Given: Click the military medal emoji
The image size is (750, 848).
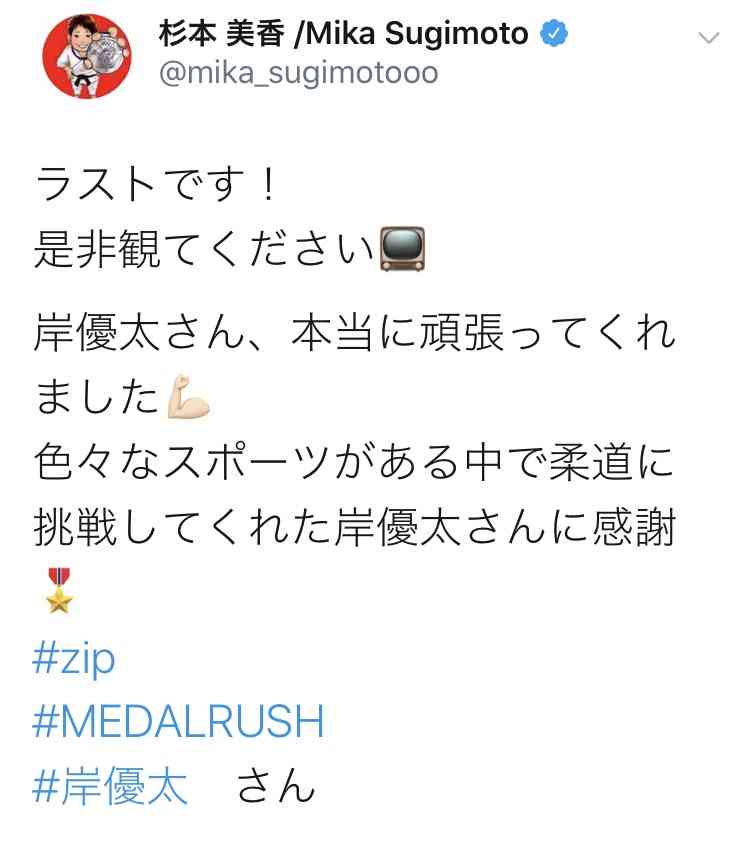Looking at the screenshot, I should point(59,591).
